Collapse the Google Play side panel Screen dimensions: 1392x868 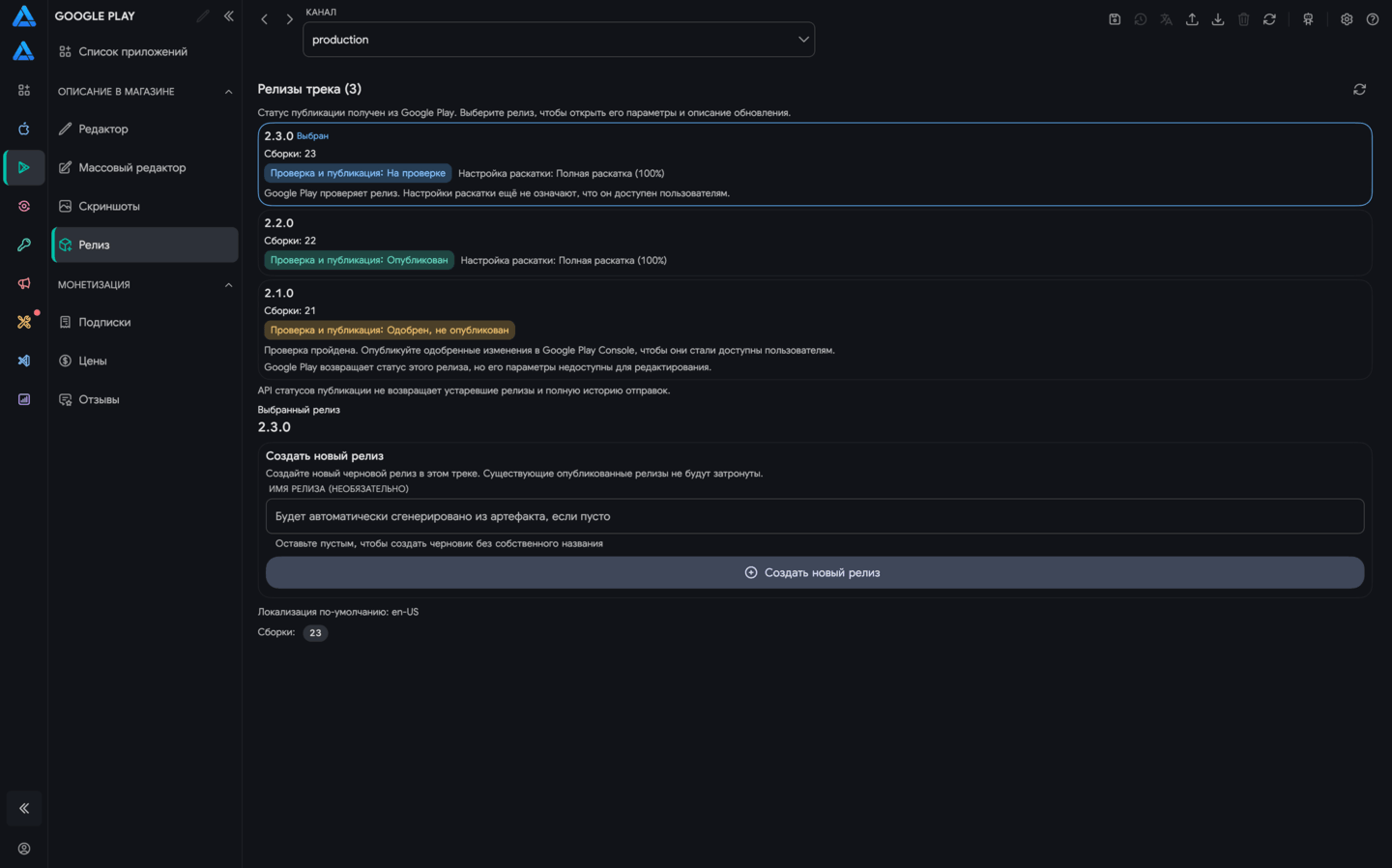229,16
